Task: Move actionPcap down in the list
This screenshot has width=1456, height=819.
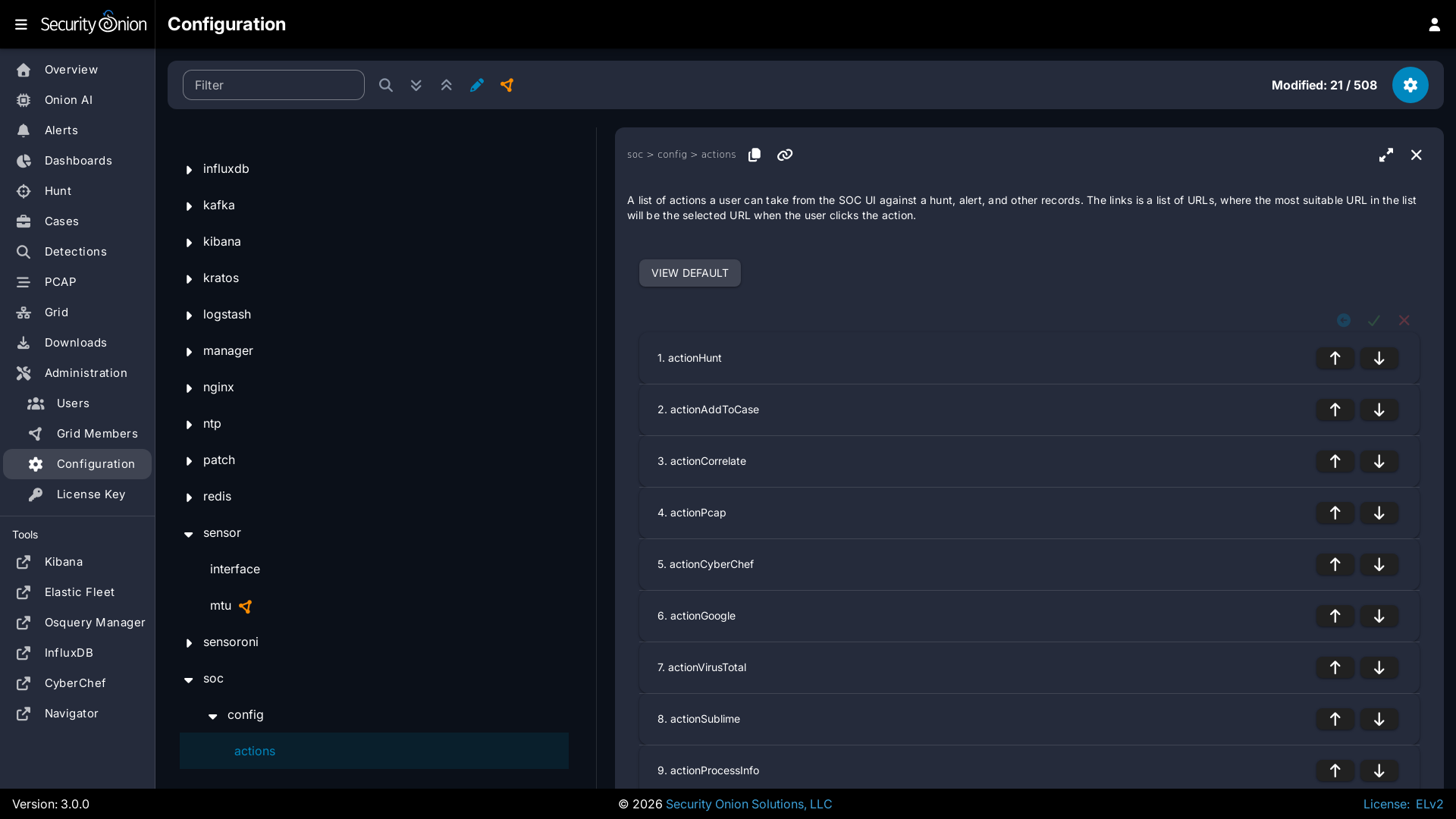Action: [1379, 513]
